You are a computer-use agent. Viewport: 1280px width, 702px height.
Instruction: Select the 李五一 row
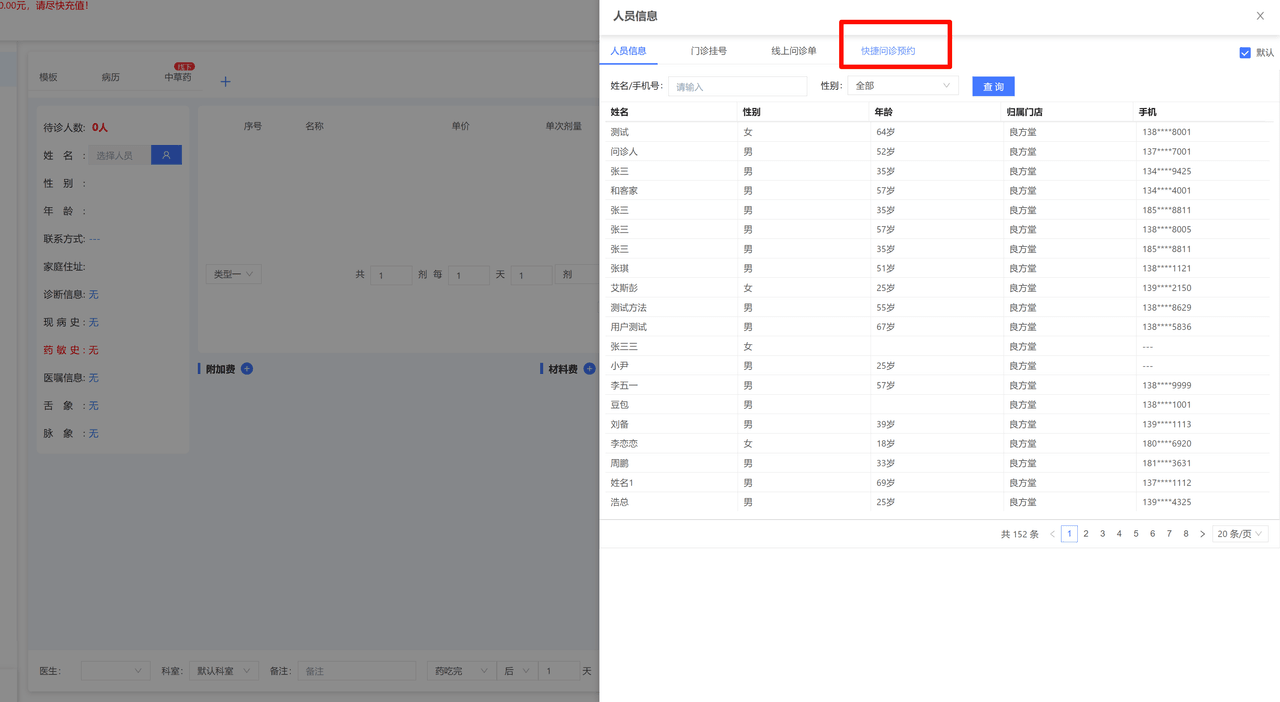point(939,385)
